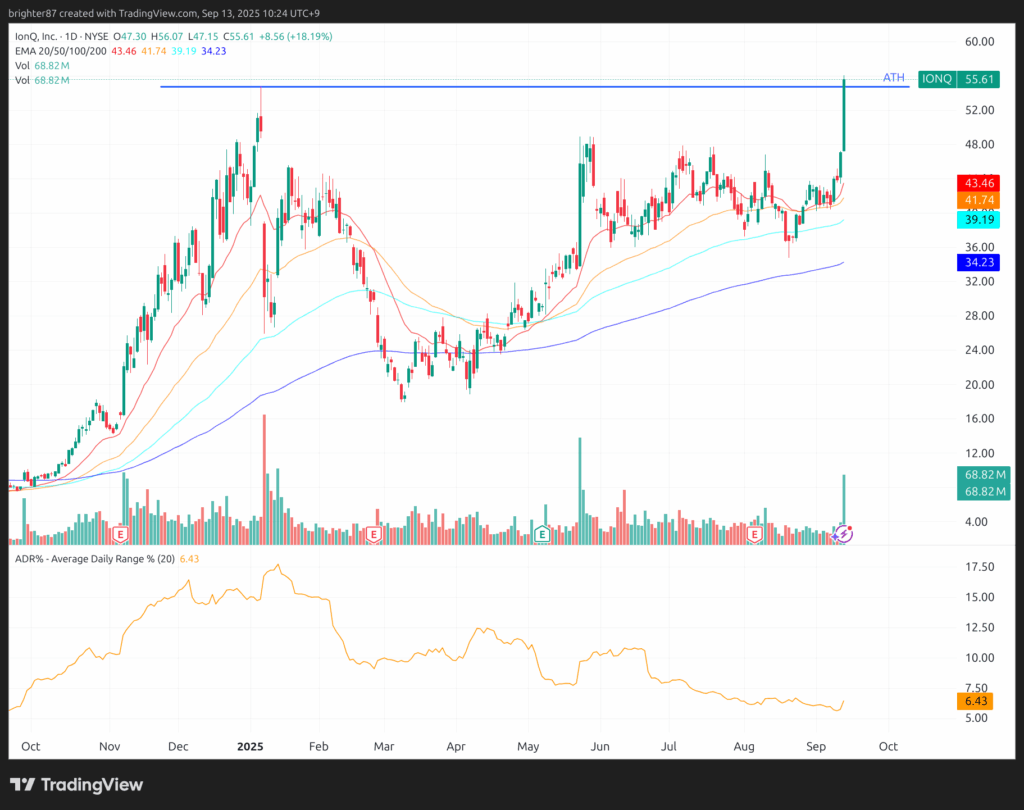Click the 48.00 price axis label
1024x810 pixels.
pos(980,144)
